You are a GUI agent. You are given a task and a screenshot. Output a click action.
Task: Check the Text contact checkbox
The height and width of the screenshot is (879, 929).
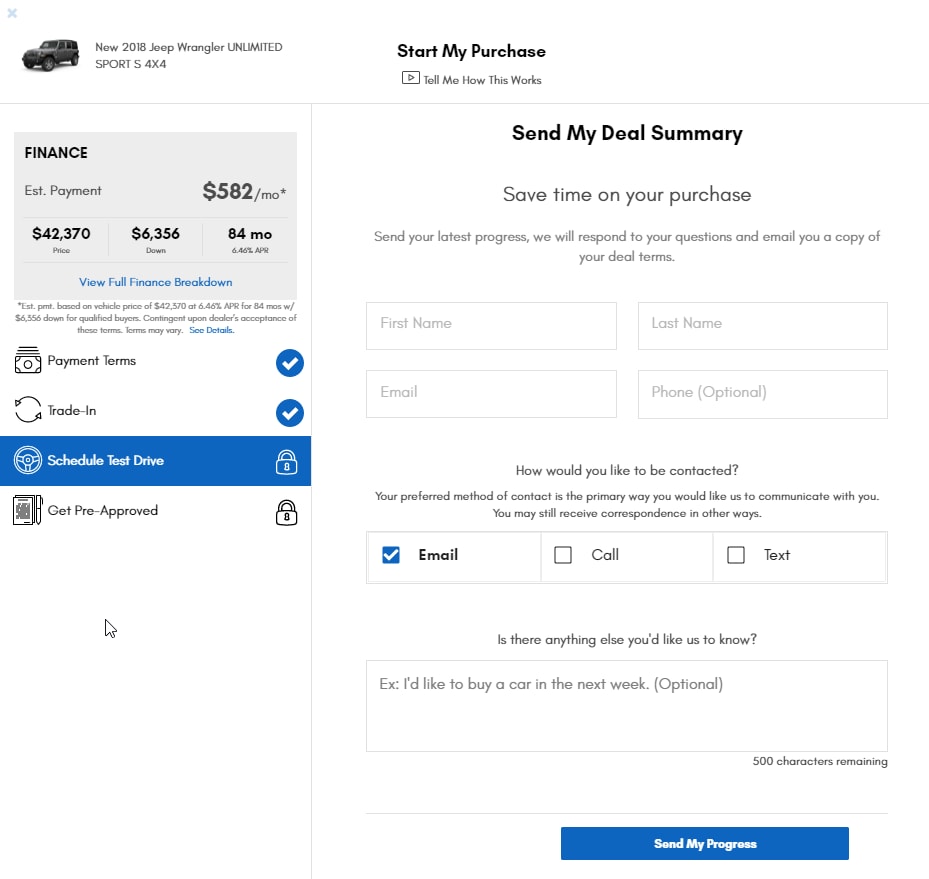click(x=736, y=555)
